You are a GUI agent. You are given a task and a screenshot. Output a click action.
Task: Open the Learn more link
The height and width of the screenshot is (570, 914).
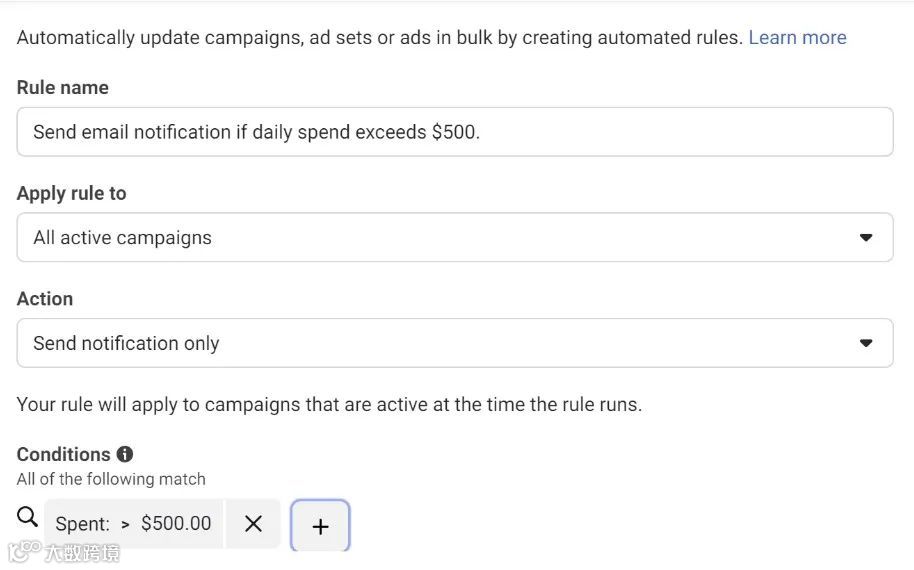797,38
